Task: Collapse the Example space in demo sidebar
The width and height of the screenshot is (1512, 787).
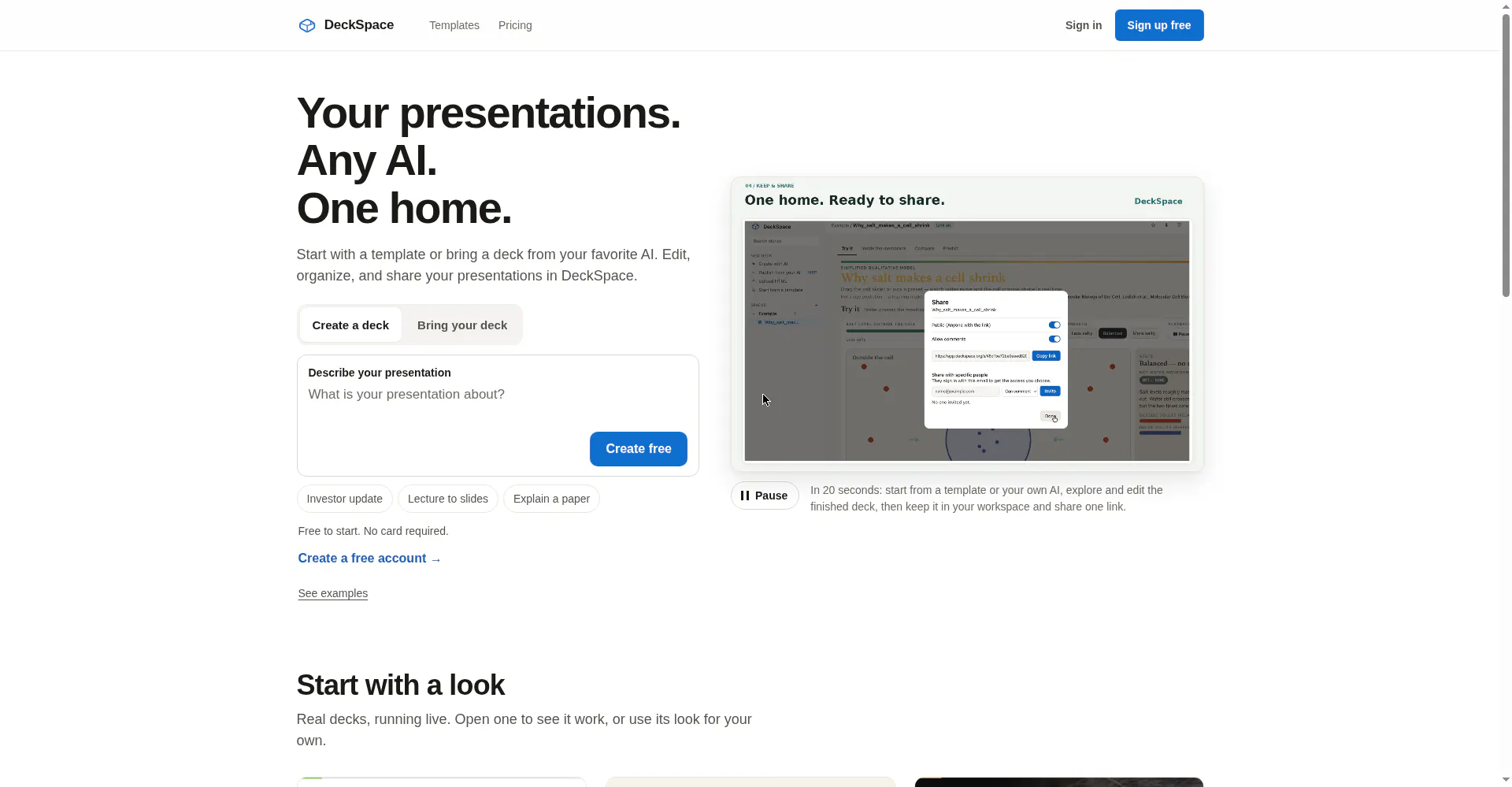Action: pyautogui.click(x=754, y=314)
